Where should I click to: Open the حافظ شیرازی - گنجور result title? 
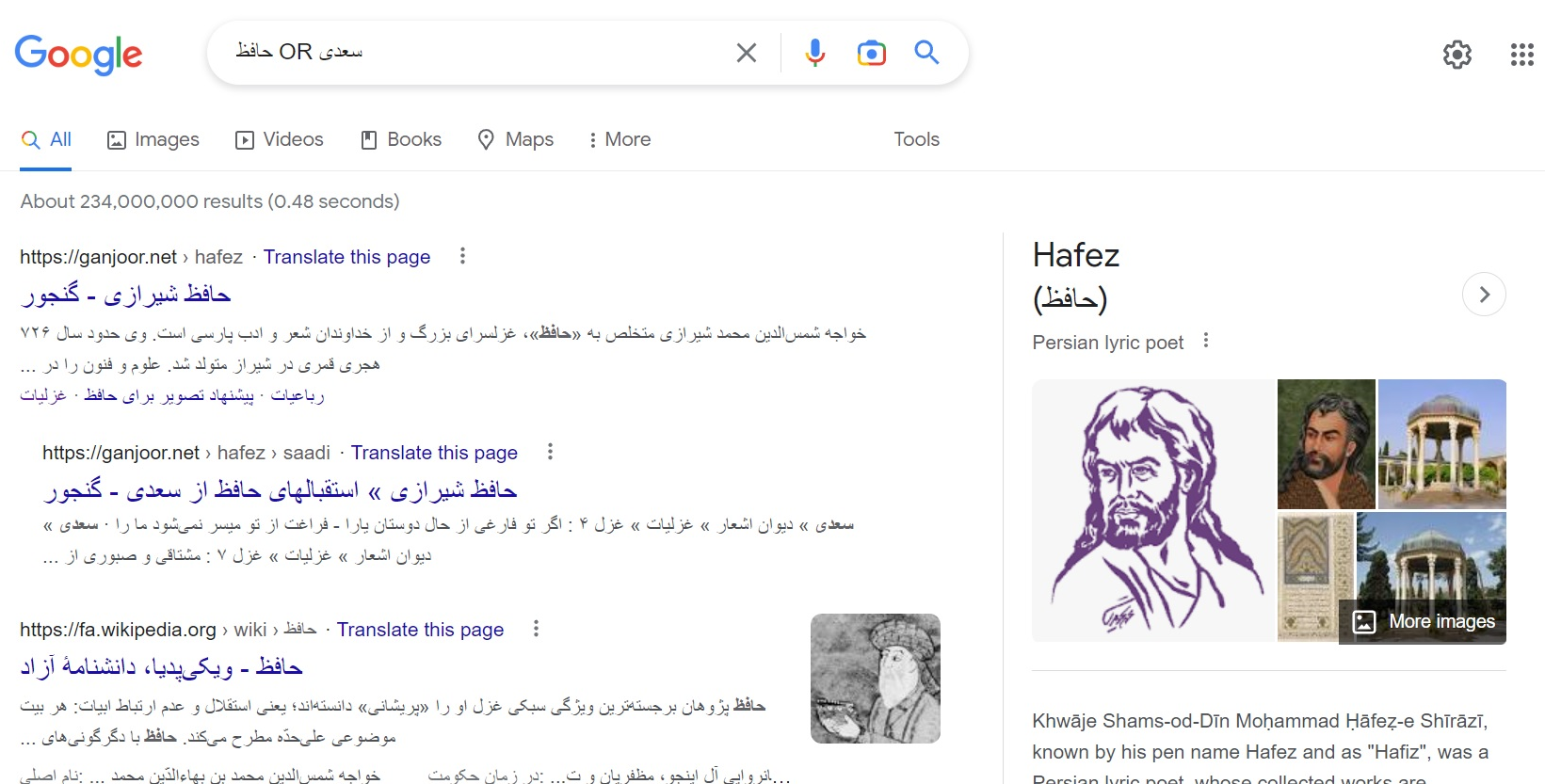[x=125, y=295]
